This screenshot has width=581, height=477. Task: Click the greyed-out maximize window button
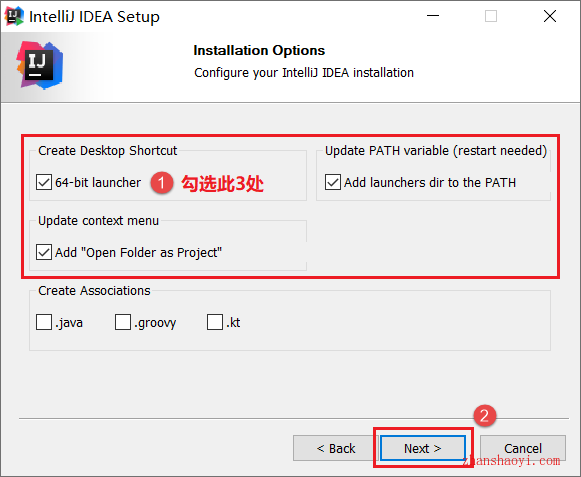pyautogui.click(x=491, y=16)
